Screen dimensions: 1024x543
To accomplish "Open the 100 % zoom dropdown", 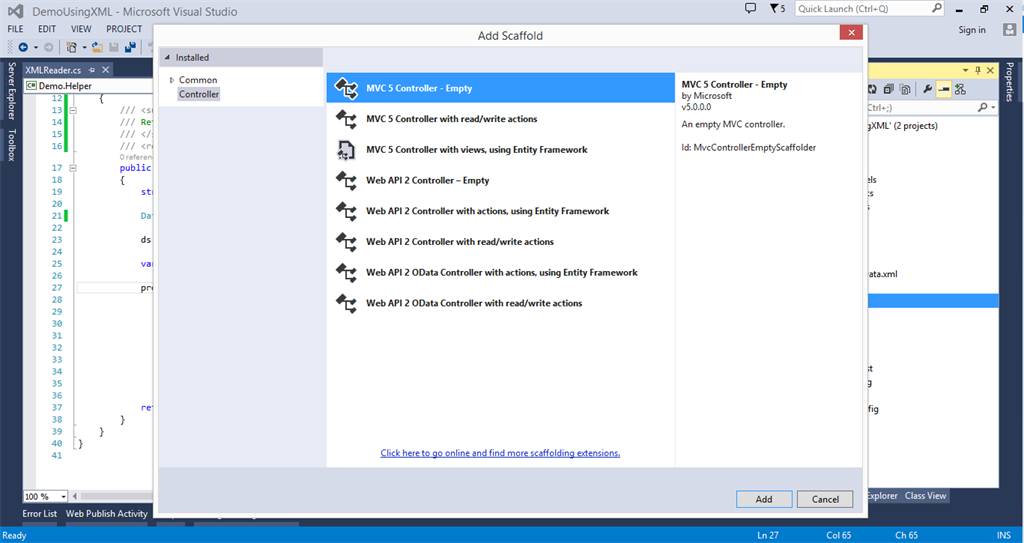I will point(63,497).
